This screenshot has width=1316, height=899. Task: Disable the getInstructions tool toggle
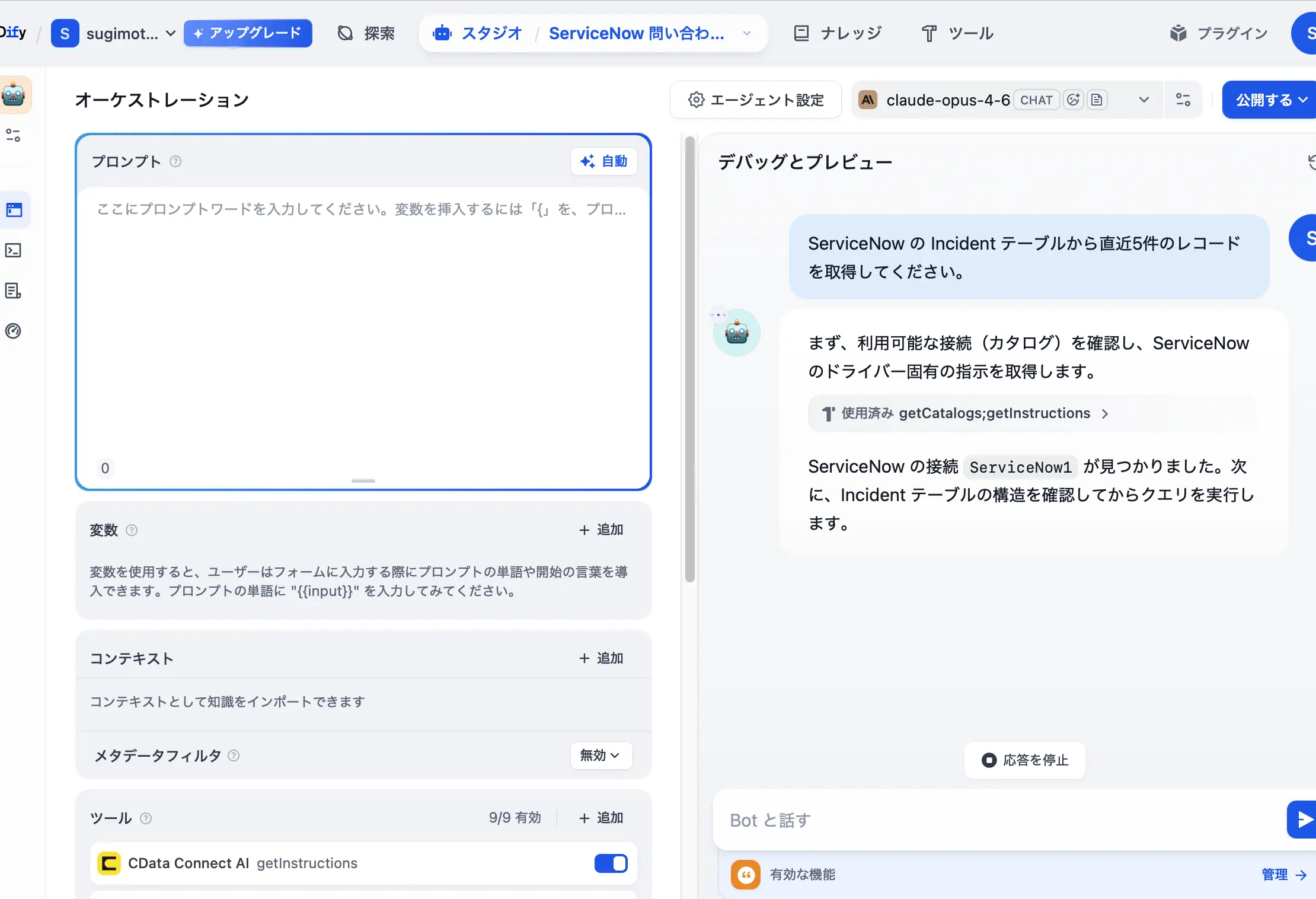611,863
